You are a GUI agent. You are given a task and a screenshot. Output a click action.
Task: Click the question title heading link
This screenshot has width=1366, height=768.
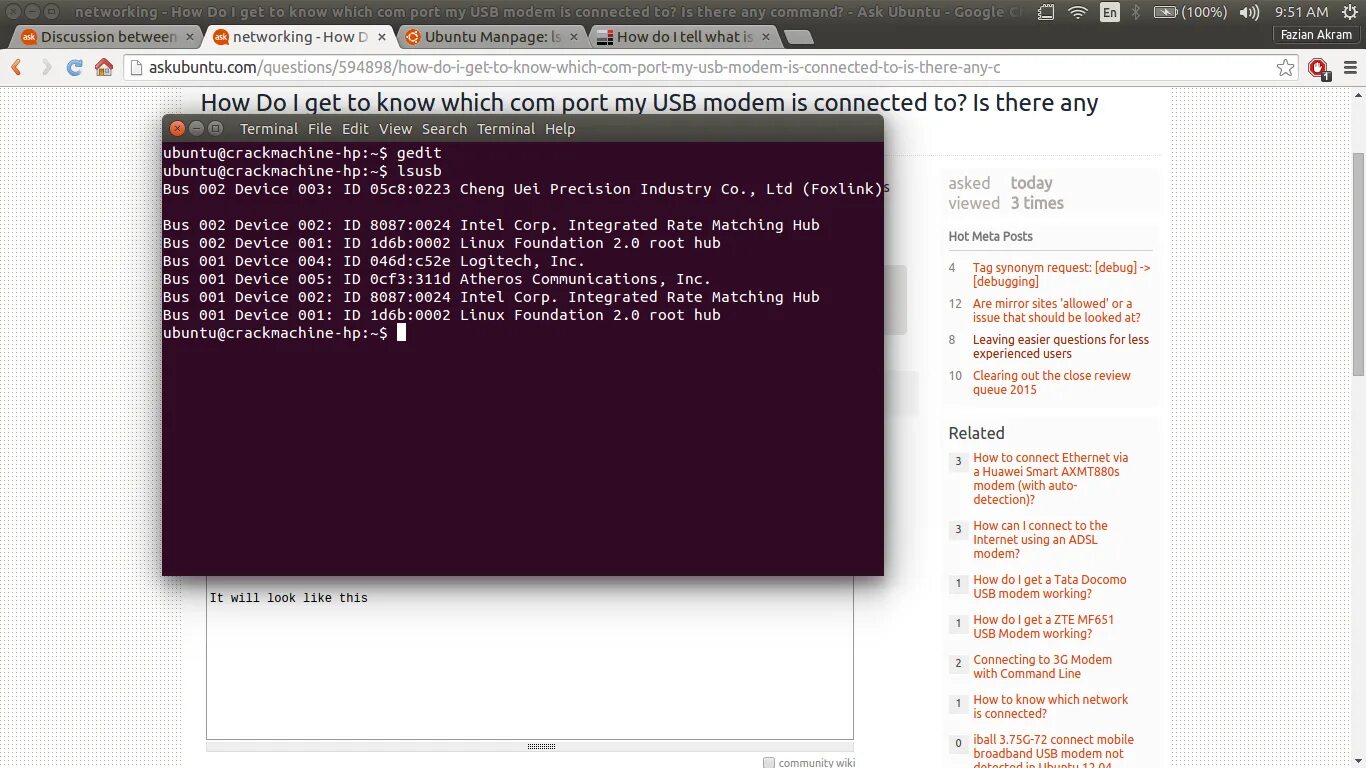(649, 103)
